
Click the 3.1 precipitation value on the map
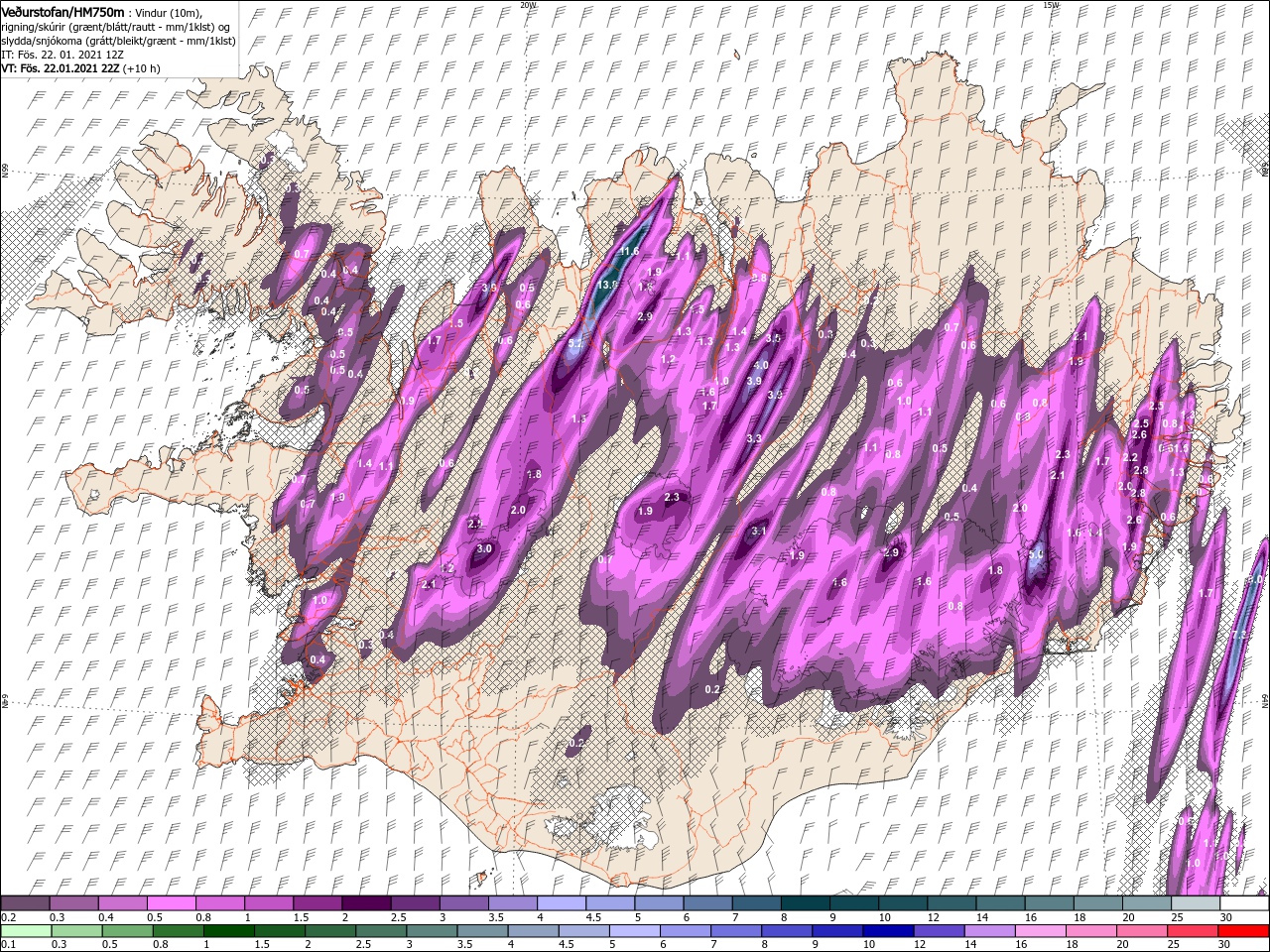coord(760,532)
